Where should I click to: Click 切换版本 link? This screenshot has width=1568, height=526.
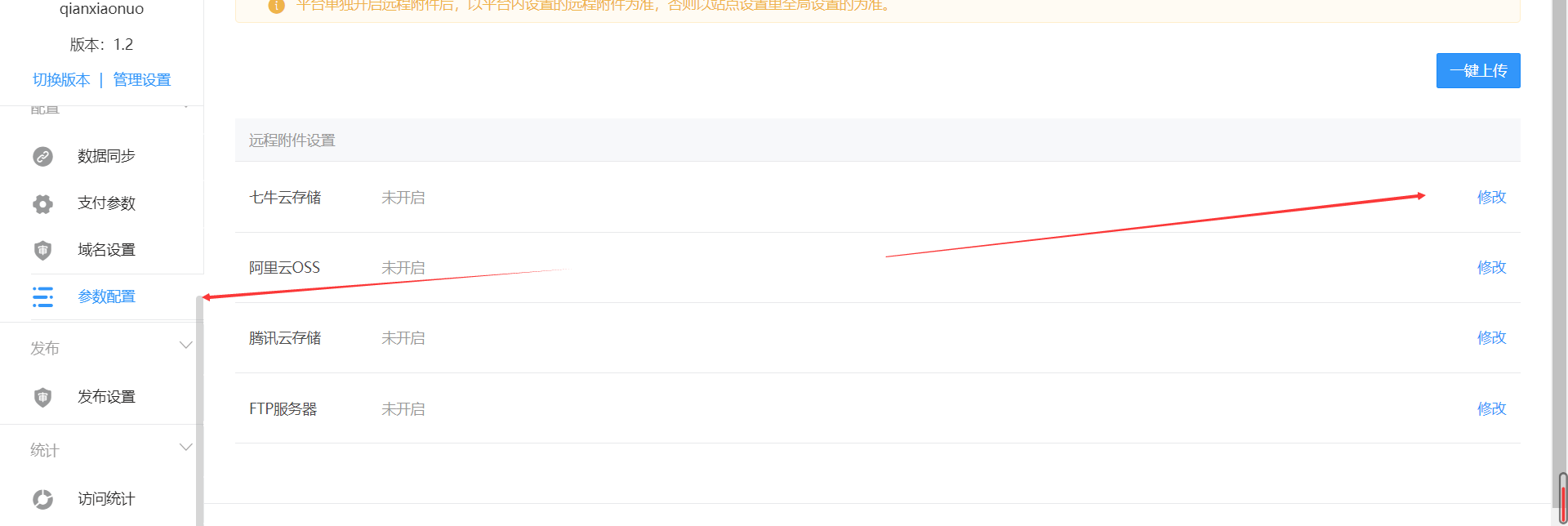coord(61,80)
